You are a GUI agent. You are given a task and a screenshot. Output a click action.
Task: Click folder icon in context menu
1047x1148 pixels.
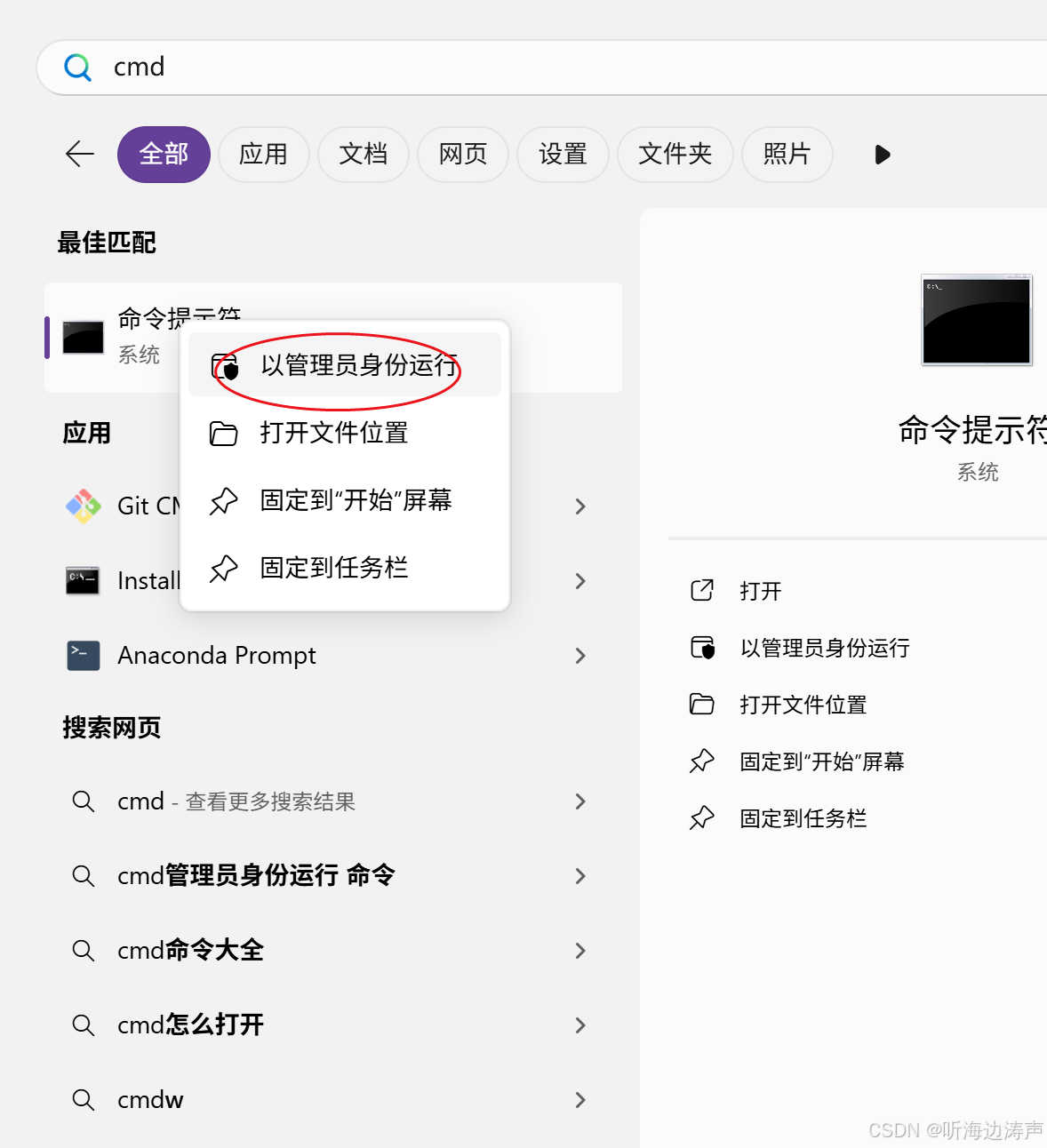(x=223, y=434)
